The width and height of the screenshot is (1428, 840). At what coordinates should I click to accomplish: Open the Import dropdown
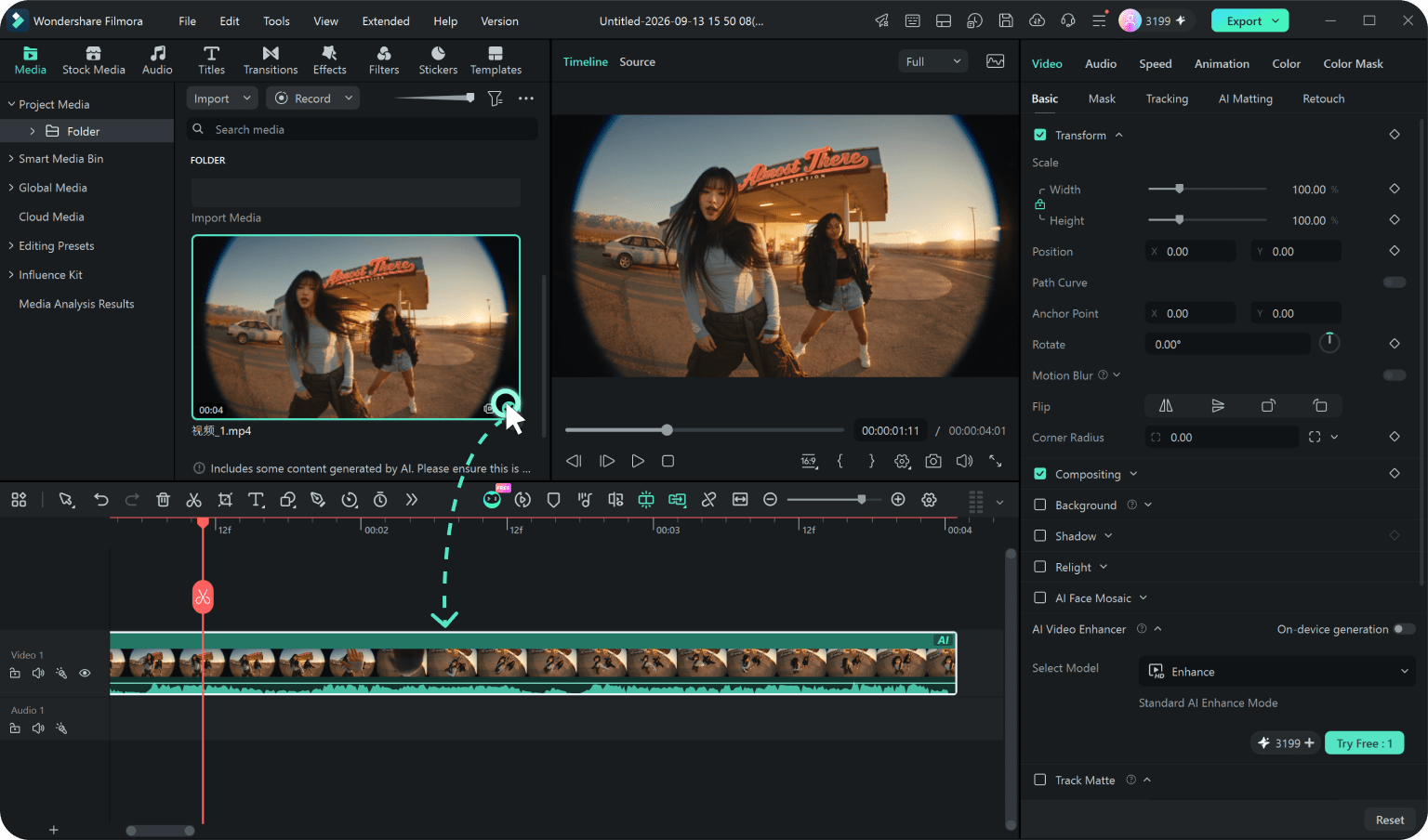tap(222, 98)
